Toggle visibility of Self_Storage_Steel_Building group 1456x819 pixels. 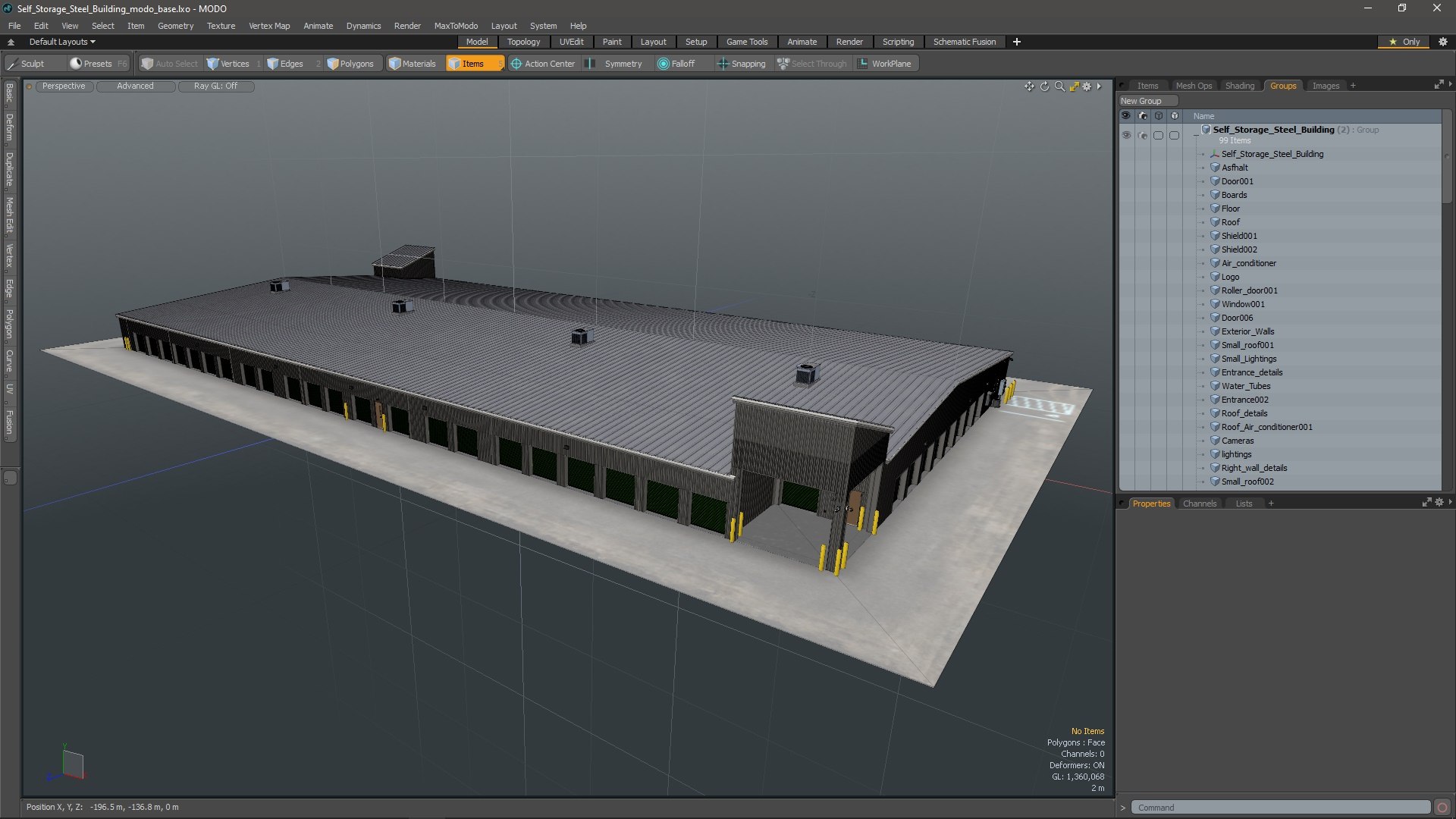(x=1125, y=135)
